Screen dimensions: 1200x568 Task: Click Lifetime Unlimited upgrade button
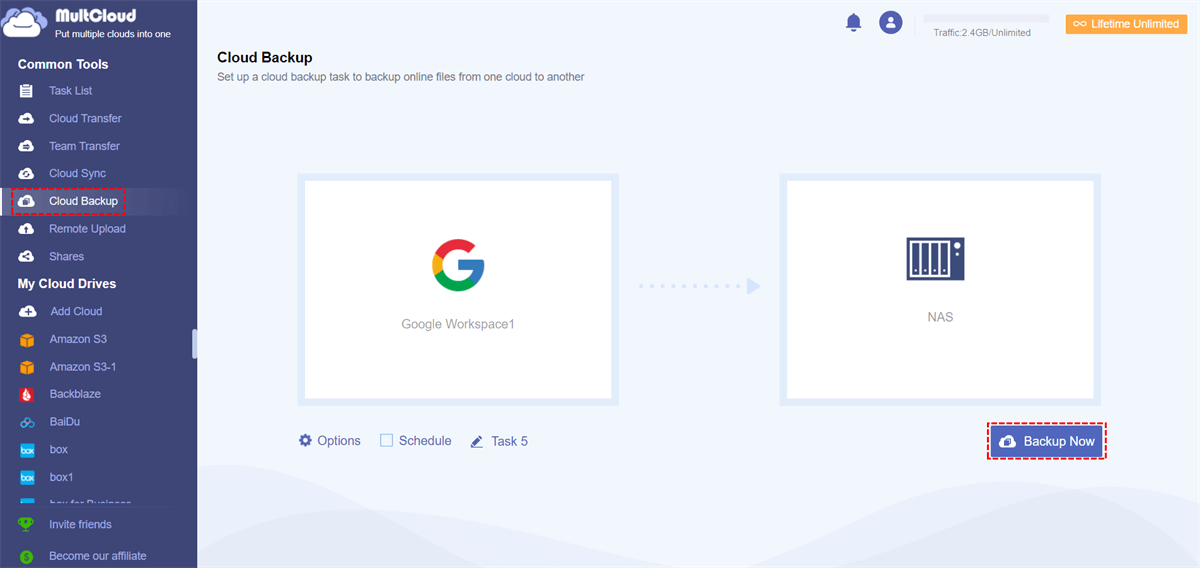[x=1126, y=23]
